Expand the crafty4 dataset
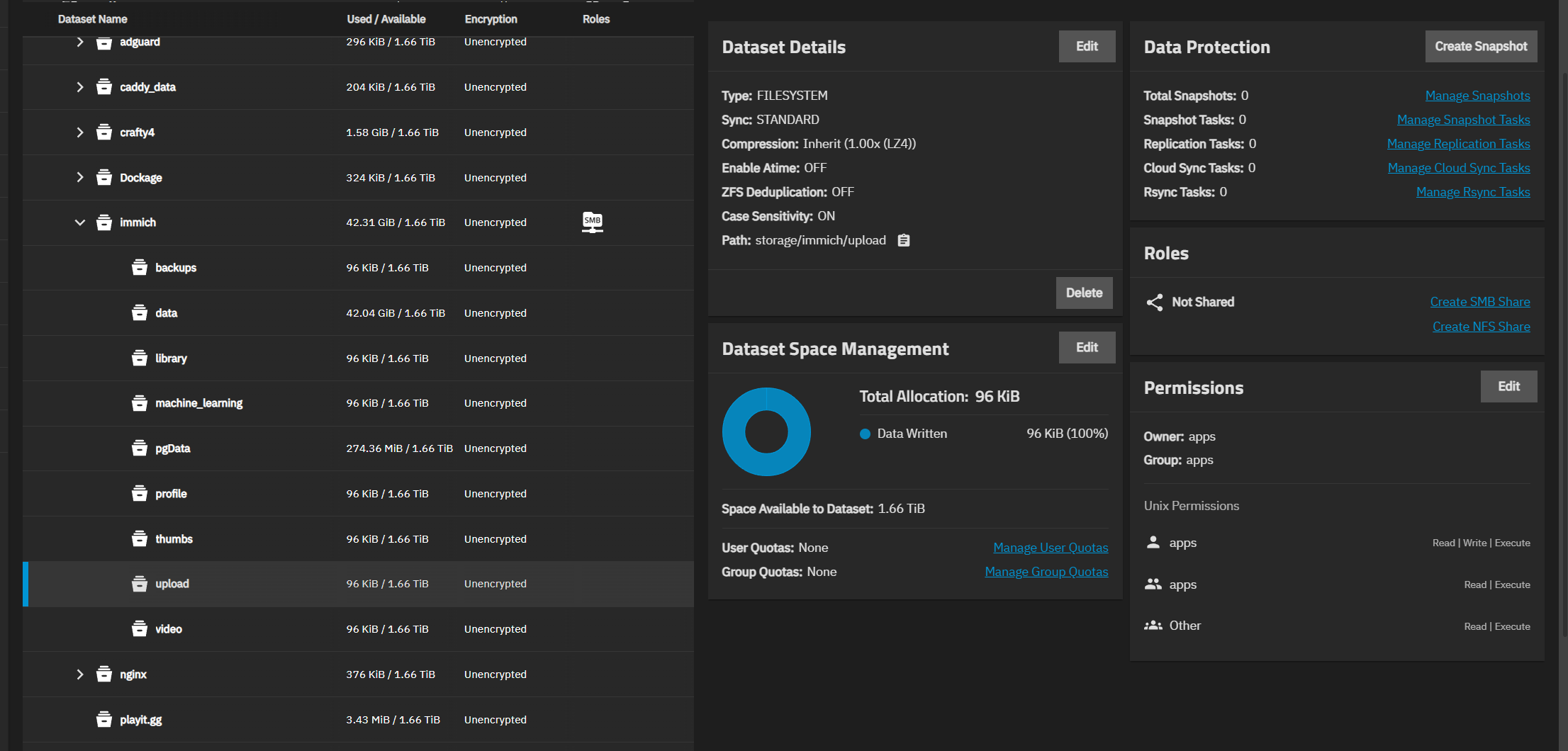Image resolution: width=1568 pixels, height=751 pixels. click(x=80, y=132)
